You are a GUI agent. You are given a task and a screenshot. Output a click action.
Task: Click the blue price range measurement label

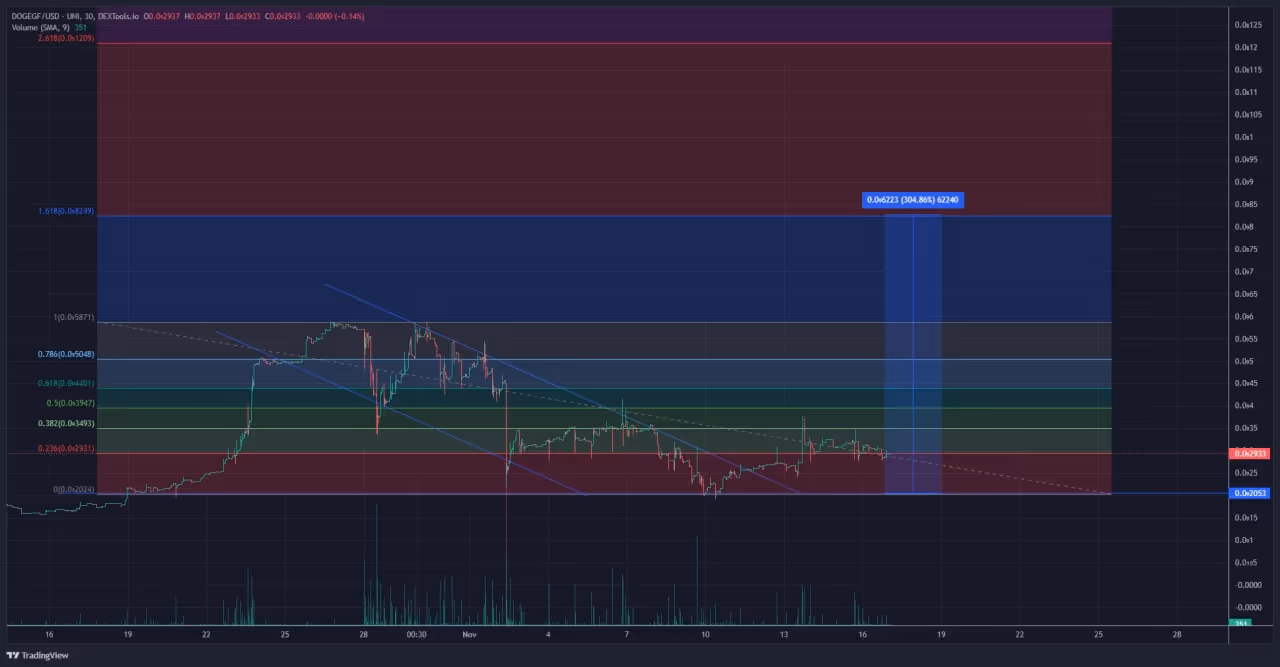(912, 200)
